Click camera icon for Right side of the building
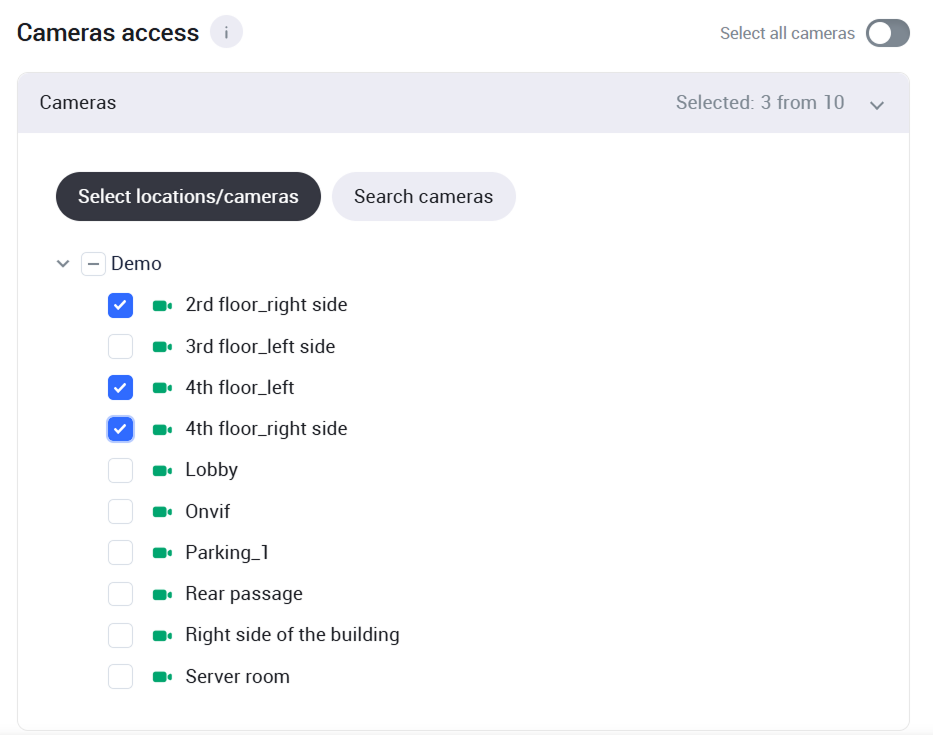 pyautogui.click(x=162, y=635)
